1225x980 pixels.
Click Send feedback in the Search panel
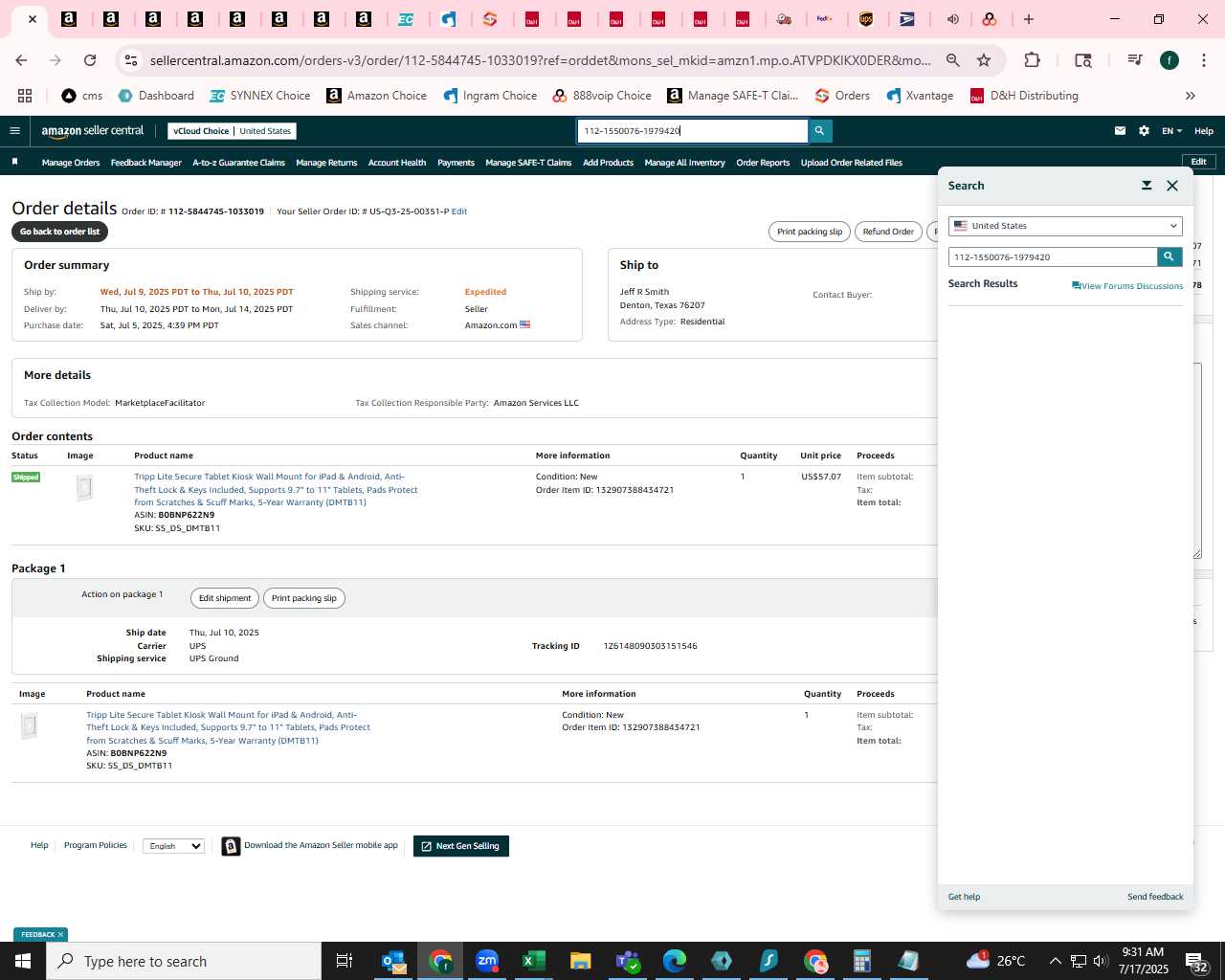tap(1155, 897)
